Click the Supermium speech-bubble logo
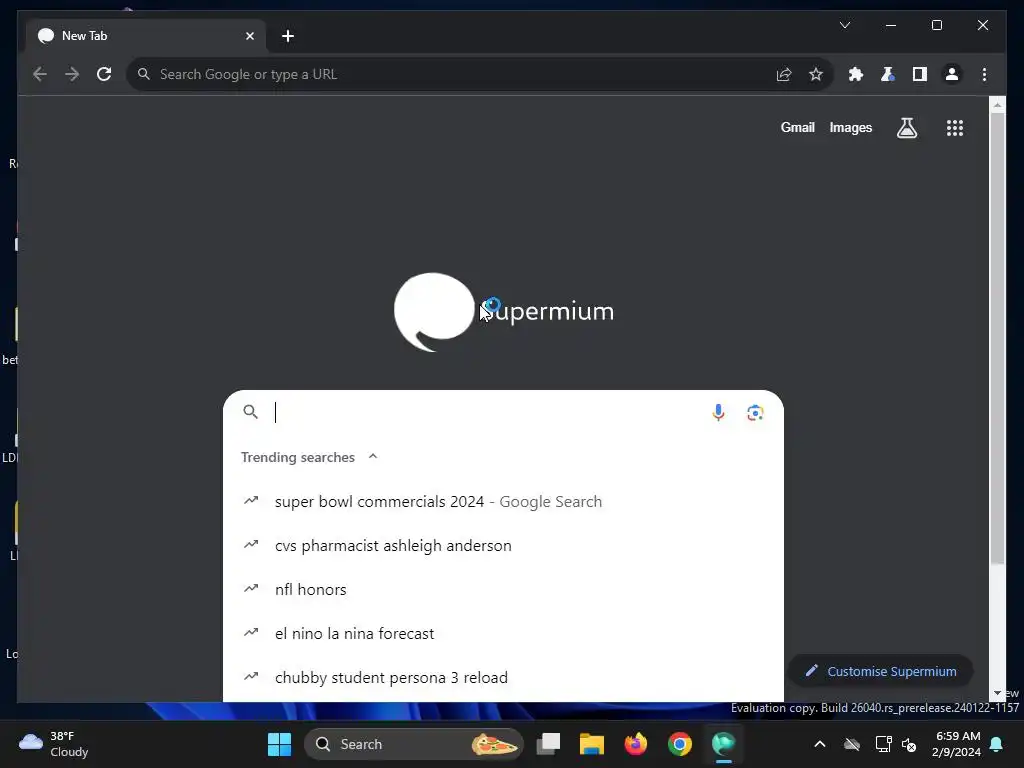Viewport: 1024px width, 768px height. [x=434, y=312]
